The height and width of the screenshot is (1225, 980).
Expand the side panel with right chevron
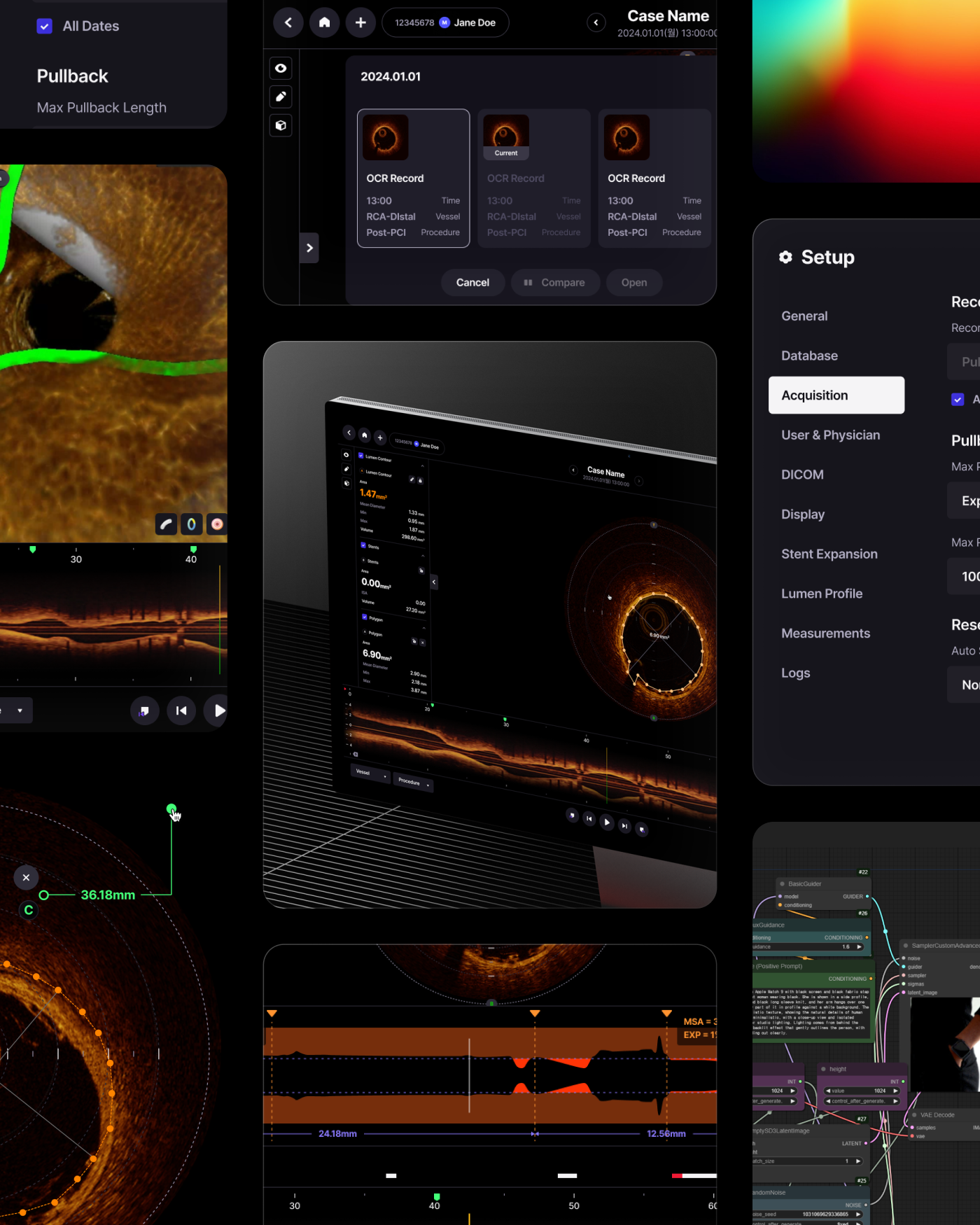pyautogui.click(x=309, y=248)
